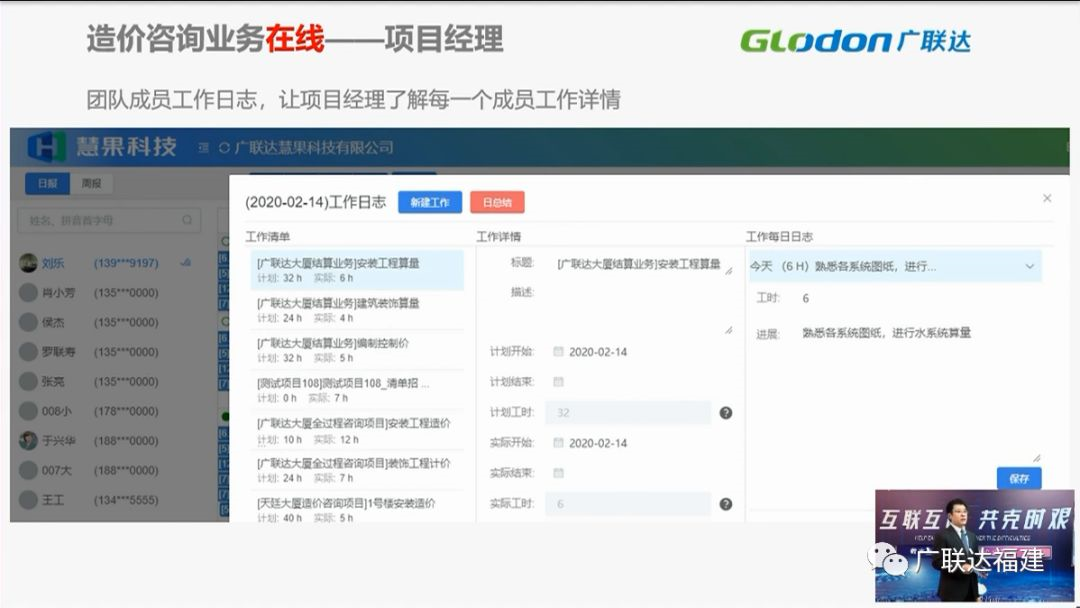Collapse the 今天 (6 H) log entry chevron
Image resolution: width=1080 pixels, height=608 pixels.
point(1030,266)
